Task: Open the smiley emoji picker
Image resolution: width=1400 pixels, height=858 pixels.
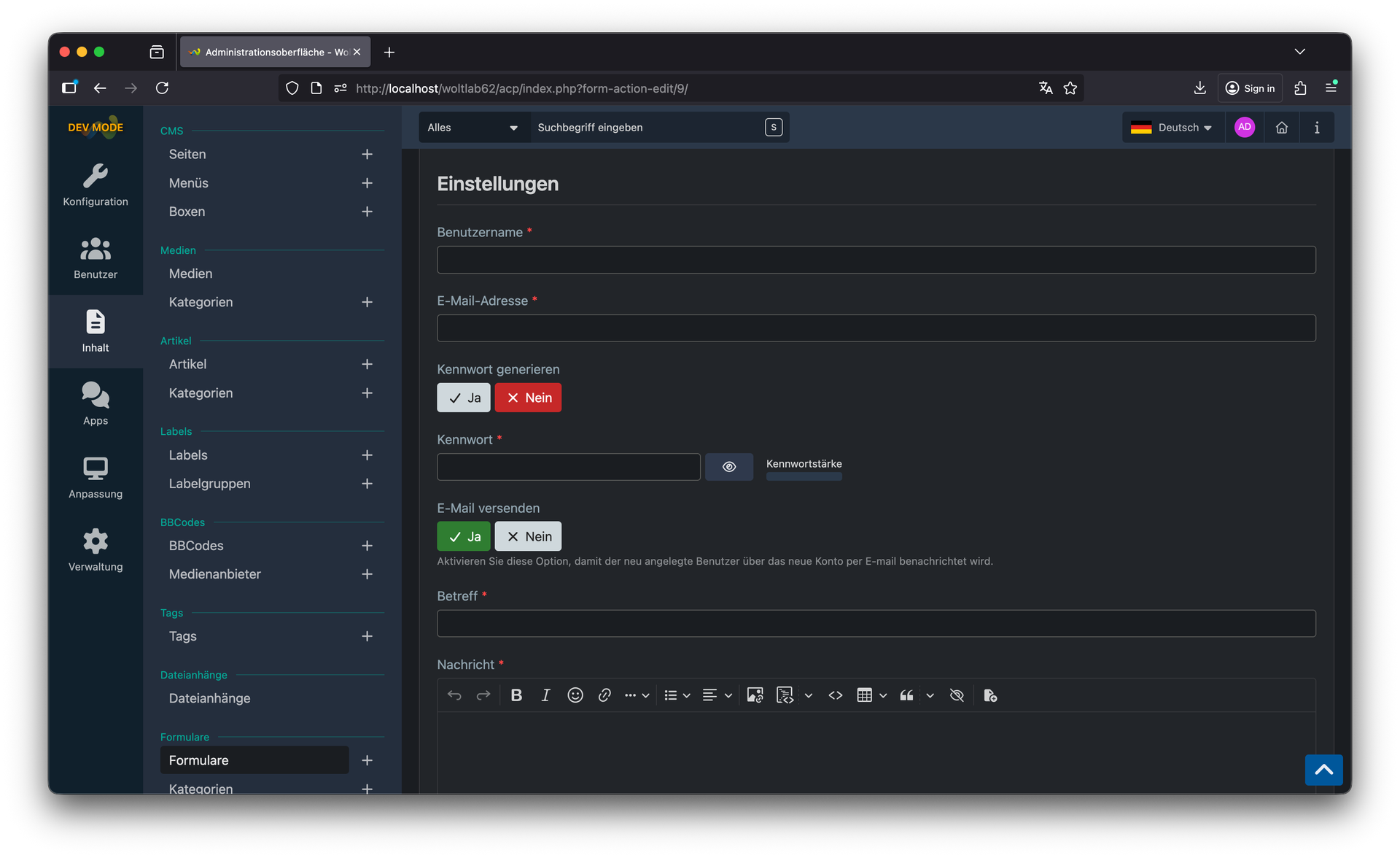Action: pos(575,695)
